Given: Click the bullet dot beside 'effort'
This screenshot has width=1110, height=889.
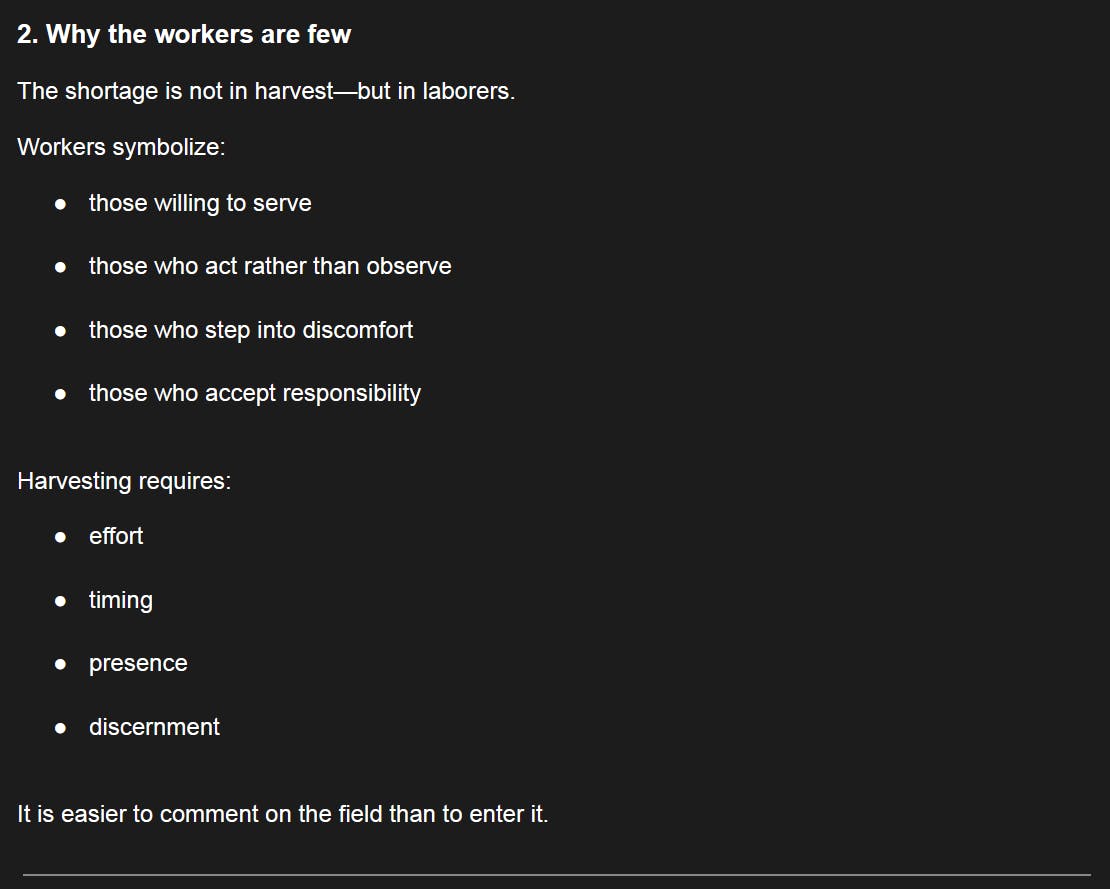Looking at the screenshot, I should coord(60,538).
